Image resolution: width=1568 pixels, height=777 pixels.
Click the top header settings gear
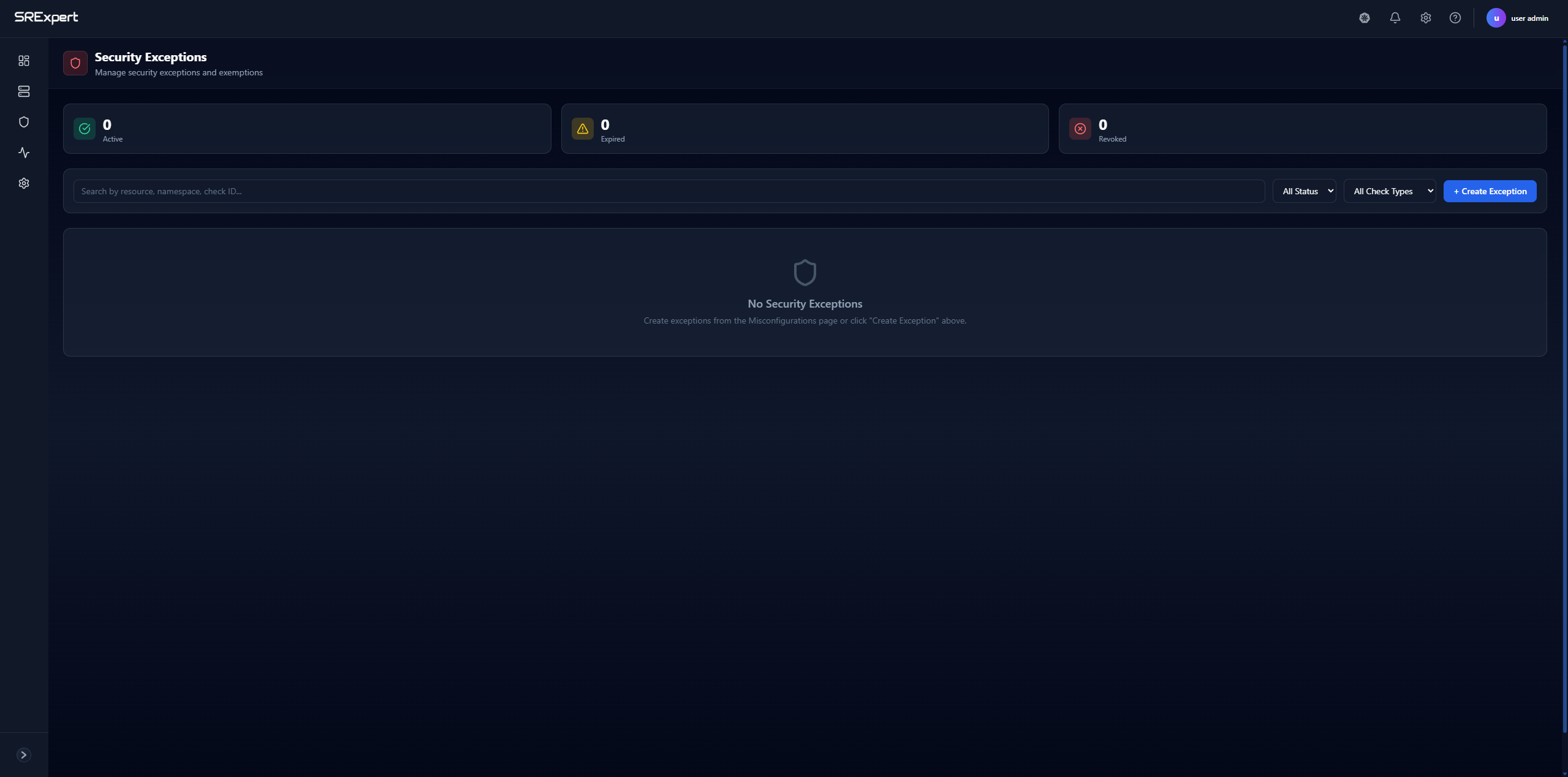[x=1426, y=18]
